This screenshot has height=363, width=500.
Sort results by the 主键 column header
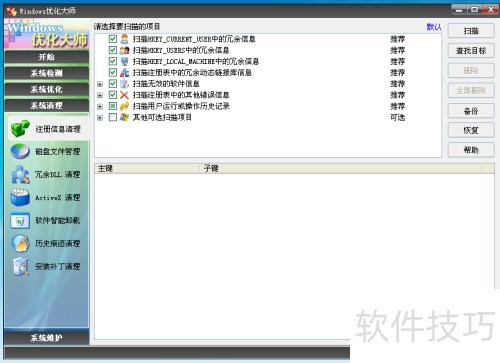147,169
